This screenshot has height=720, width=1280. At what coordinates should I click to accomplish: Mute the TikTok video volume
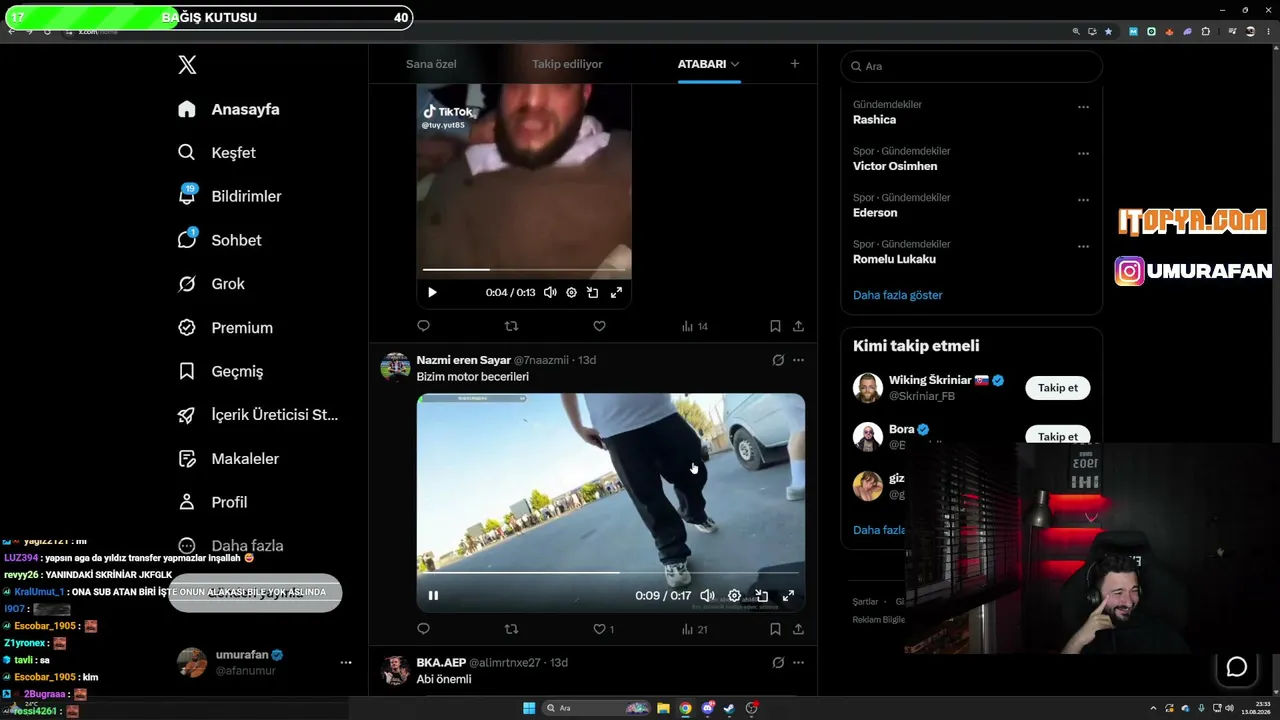coord(550,293)
